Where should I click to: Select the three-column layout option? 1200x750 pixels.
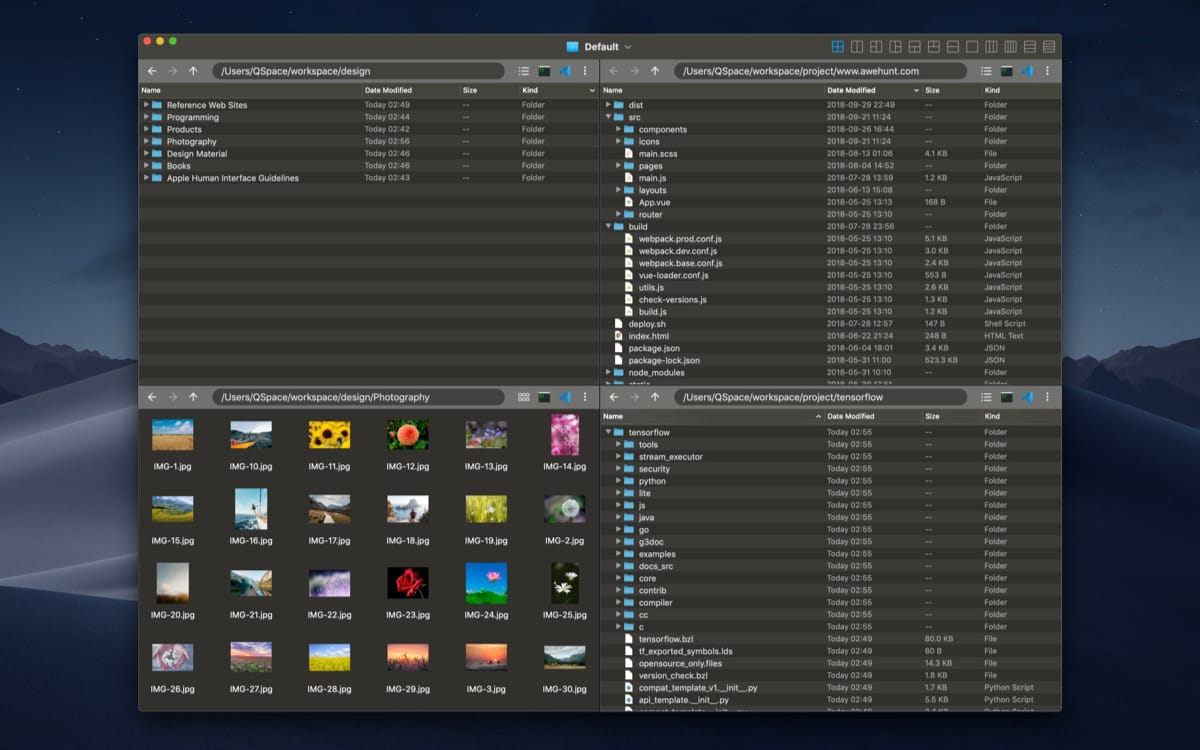tap(991, 47)
